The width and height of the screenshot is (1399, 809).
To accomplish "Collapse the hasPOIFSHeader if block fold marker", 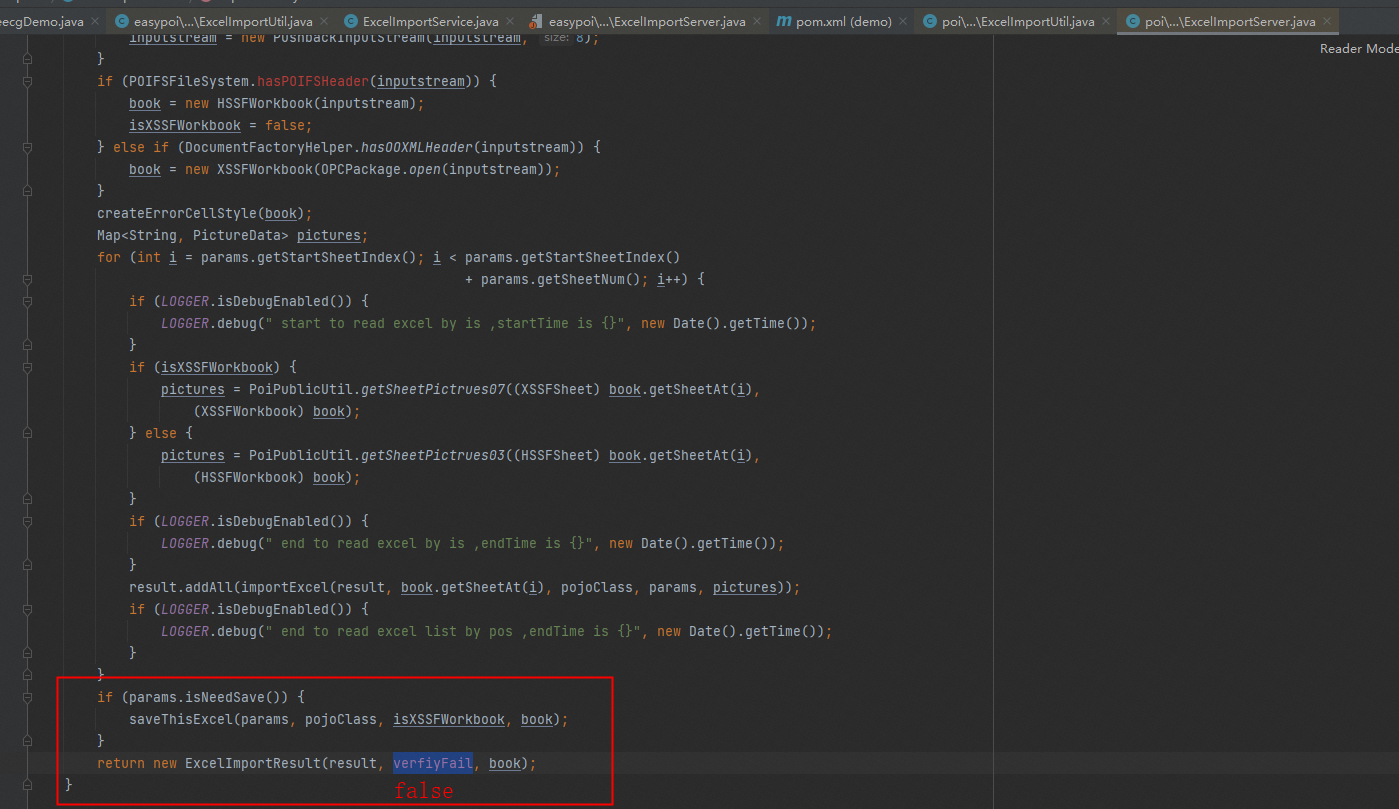I will point(27,81).
